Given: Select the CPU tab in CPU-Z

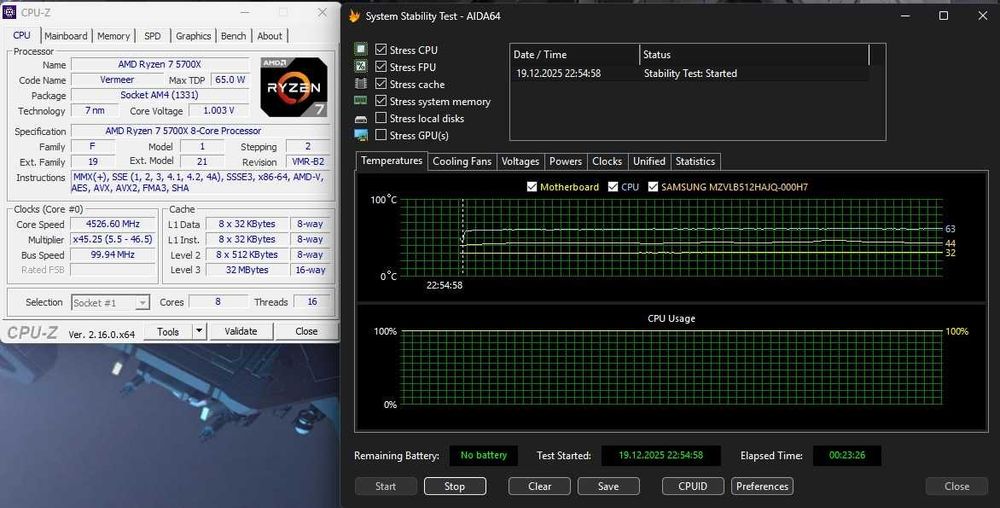Looking at the screenshot, I should click(22, 35).
